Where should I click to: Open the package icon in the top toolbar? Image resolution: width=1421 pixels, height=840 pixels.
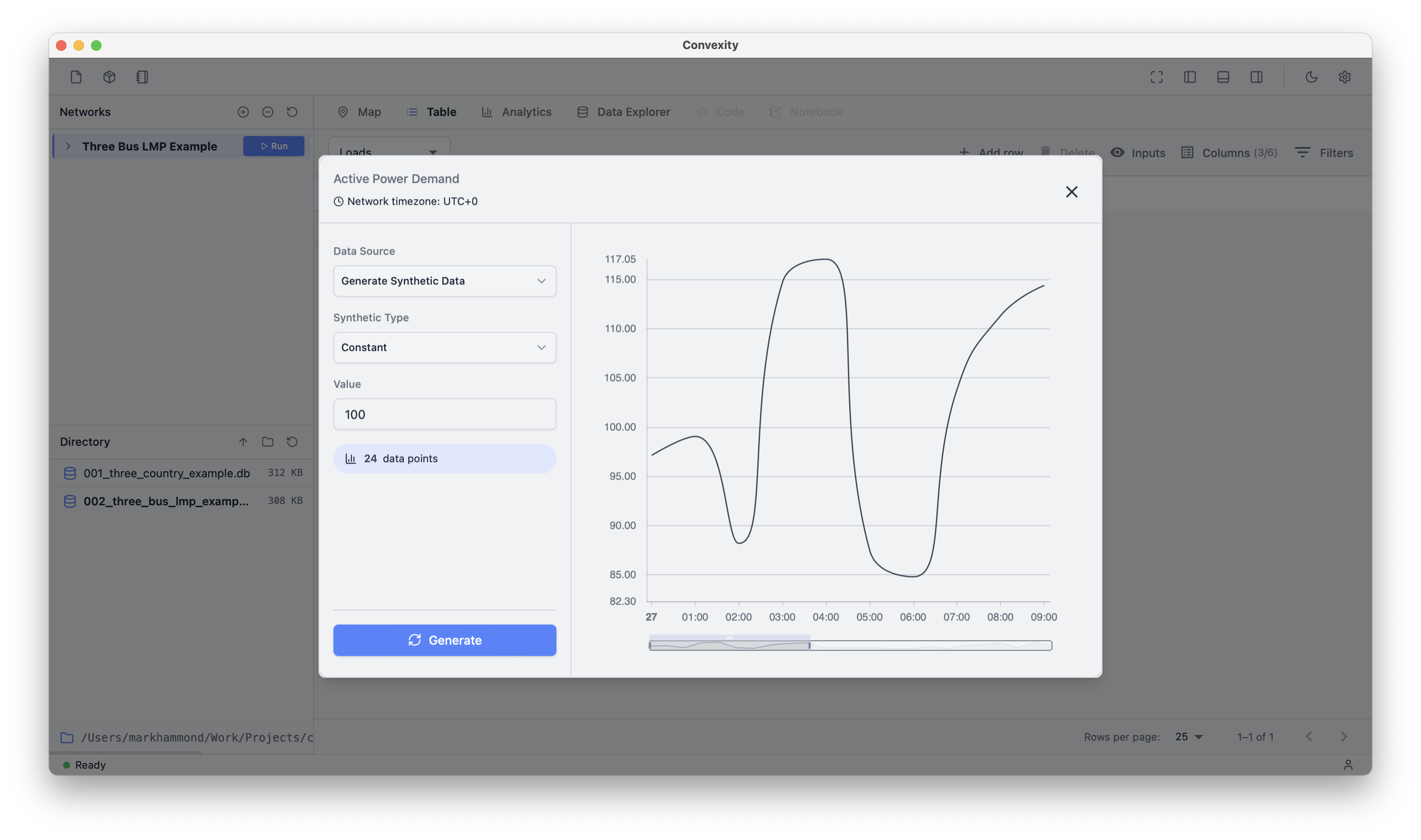(x=109, y=77)
